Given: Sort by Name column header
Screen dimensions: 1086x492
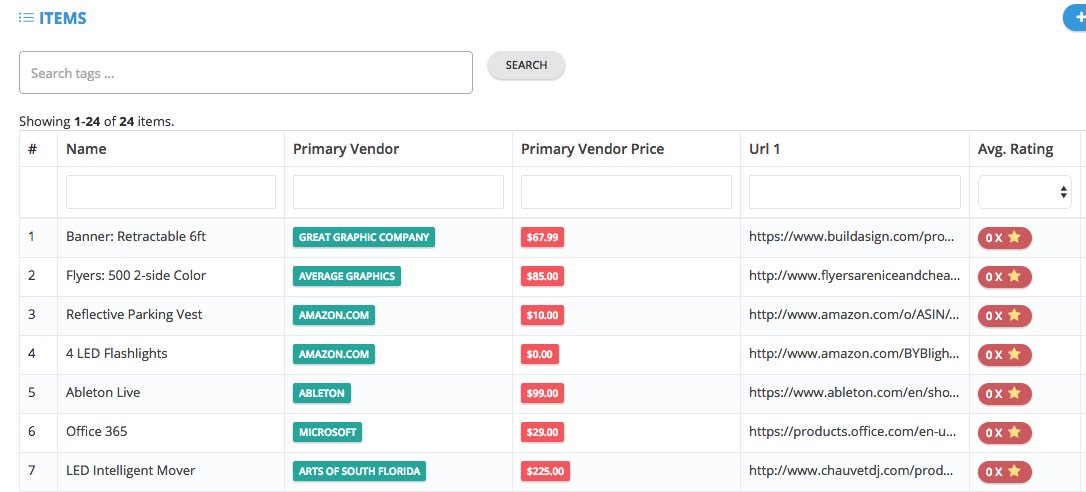Looking at the screenshot, I should 87,149.
